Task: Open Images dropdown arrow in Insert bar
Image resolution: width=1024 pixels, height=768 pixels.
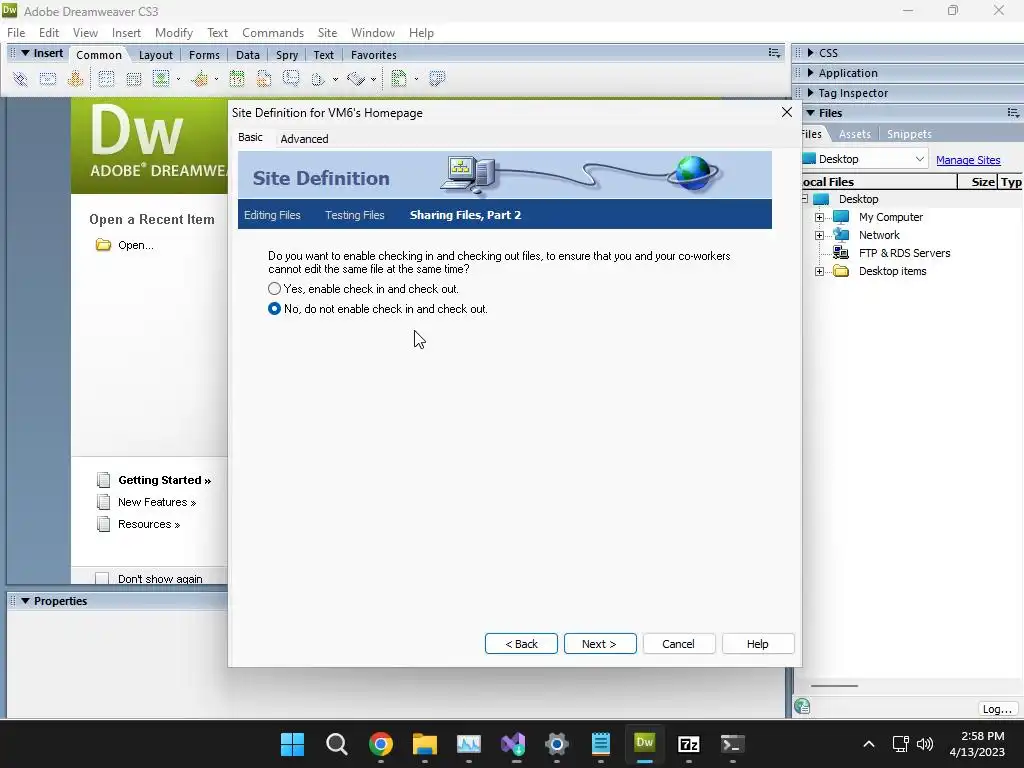Action: tap(178, 80)
